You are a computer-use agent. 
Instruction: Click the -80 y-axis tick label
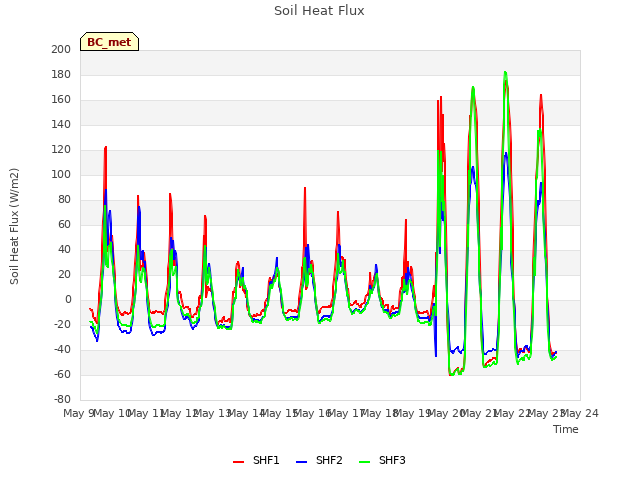coord(62,399)
